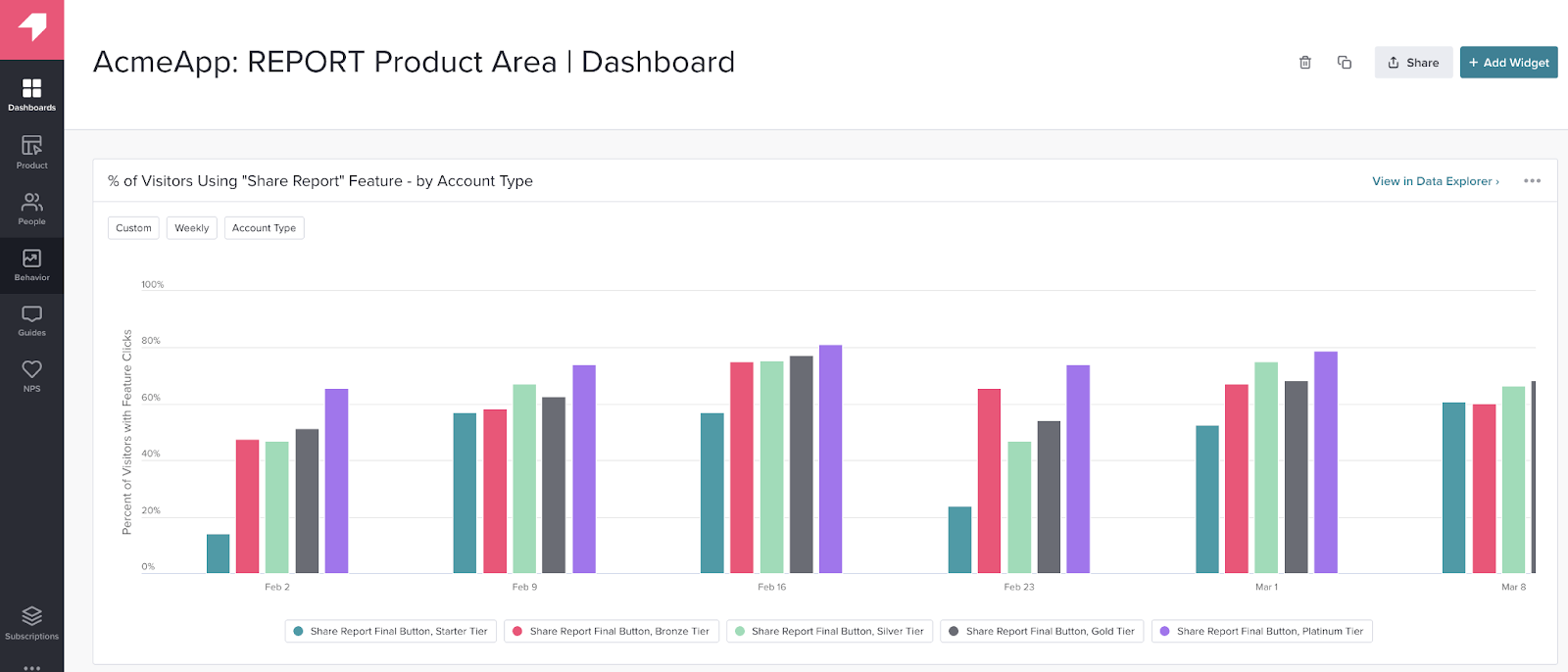
Task: Select the Weekly interval chip
Action: pyautogui.click(x=192, y=228)
